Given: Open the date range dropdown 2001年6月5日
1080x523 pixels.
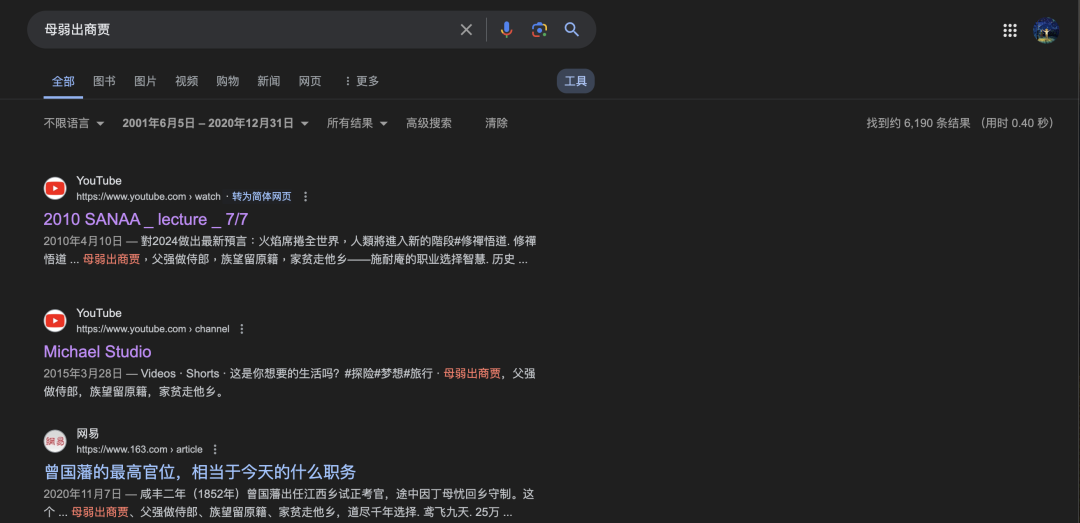Looking at the screenshot, I should [216, 123].
